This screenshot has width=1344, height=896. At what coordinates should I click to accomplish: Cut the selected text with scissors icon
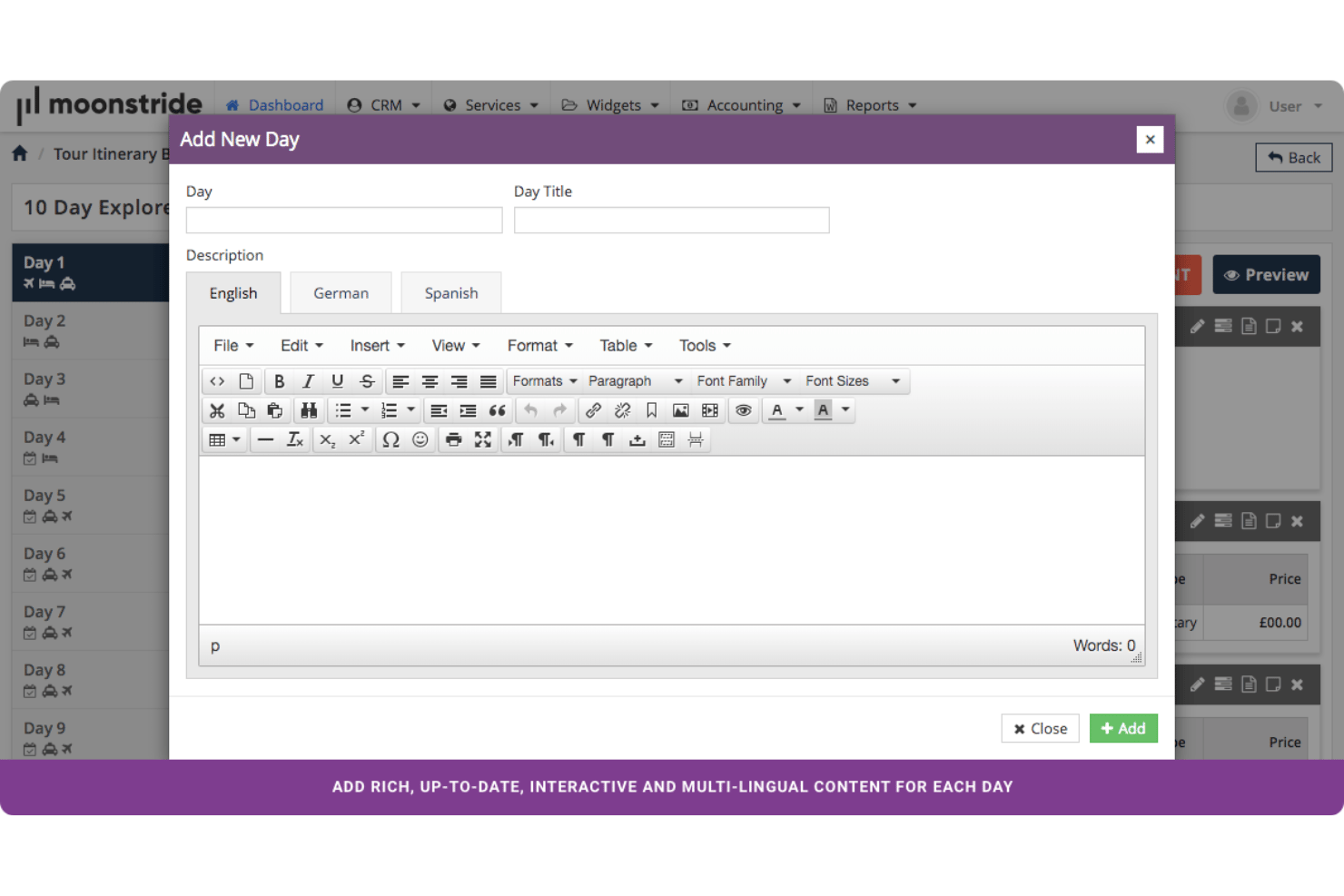(x=217, y=410)
